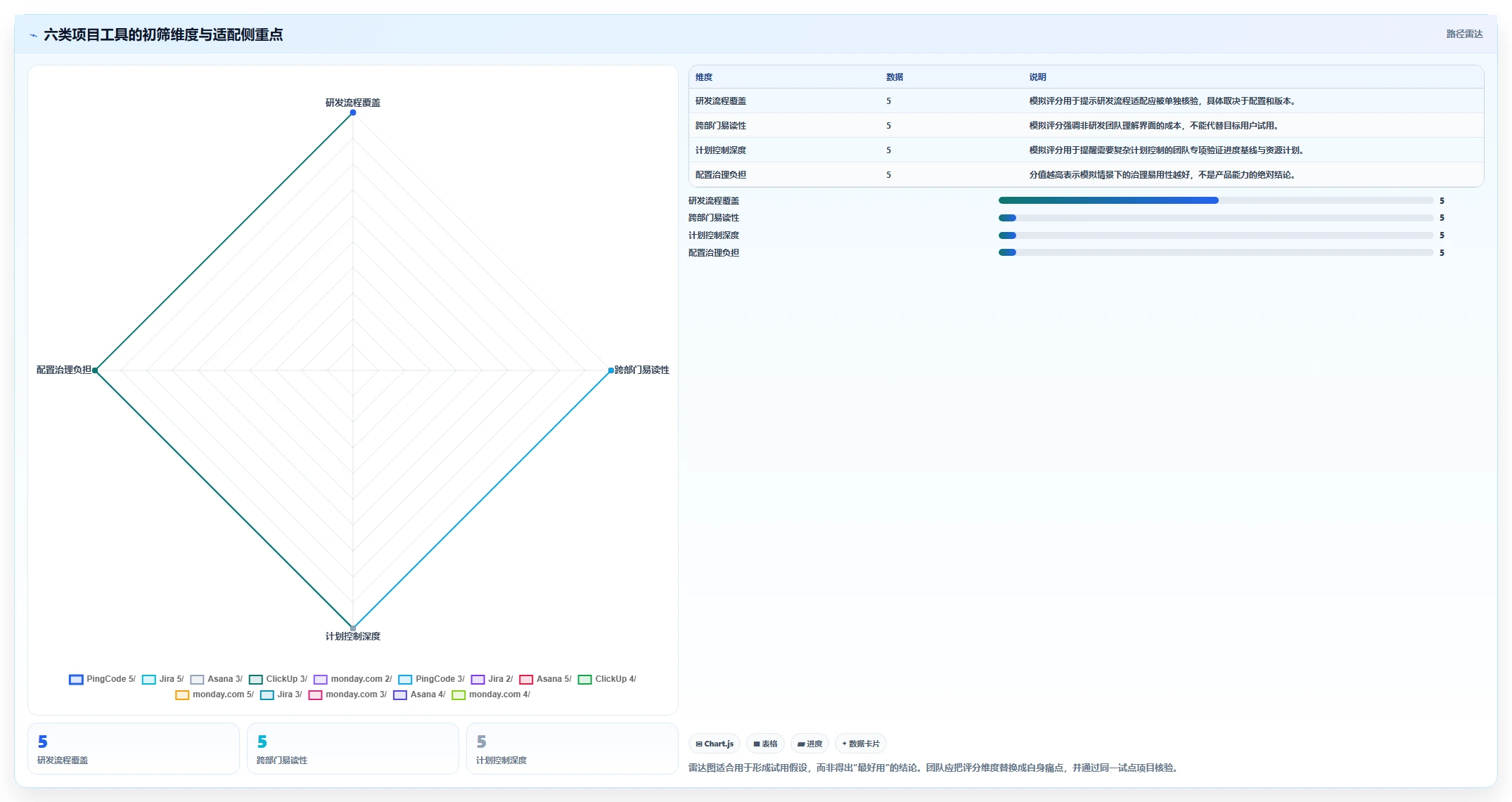The height and width of the screenshot is (802, 1512).
Task: Click the 配置治理负担 radar axis label on left
Action: [64, 370]
